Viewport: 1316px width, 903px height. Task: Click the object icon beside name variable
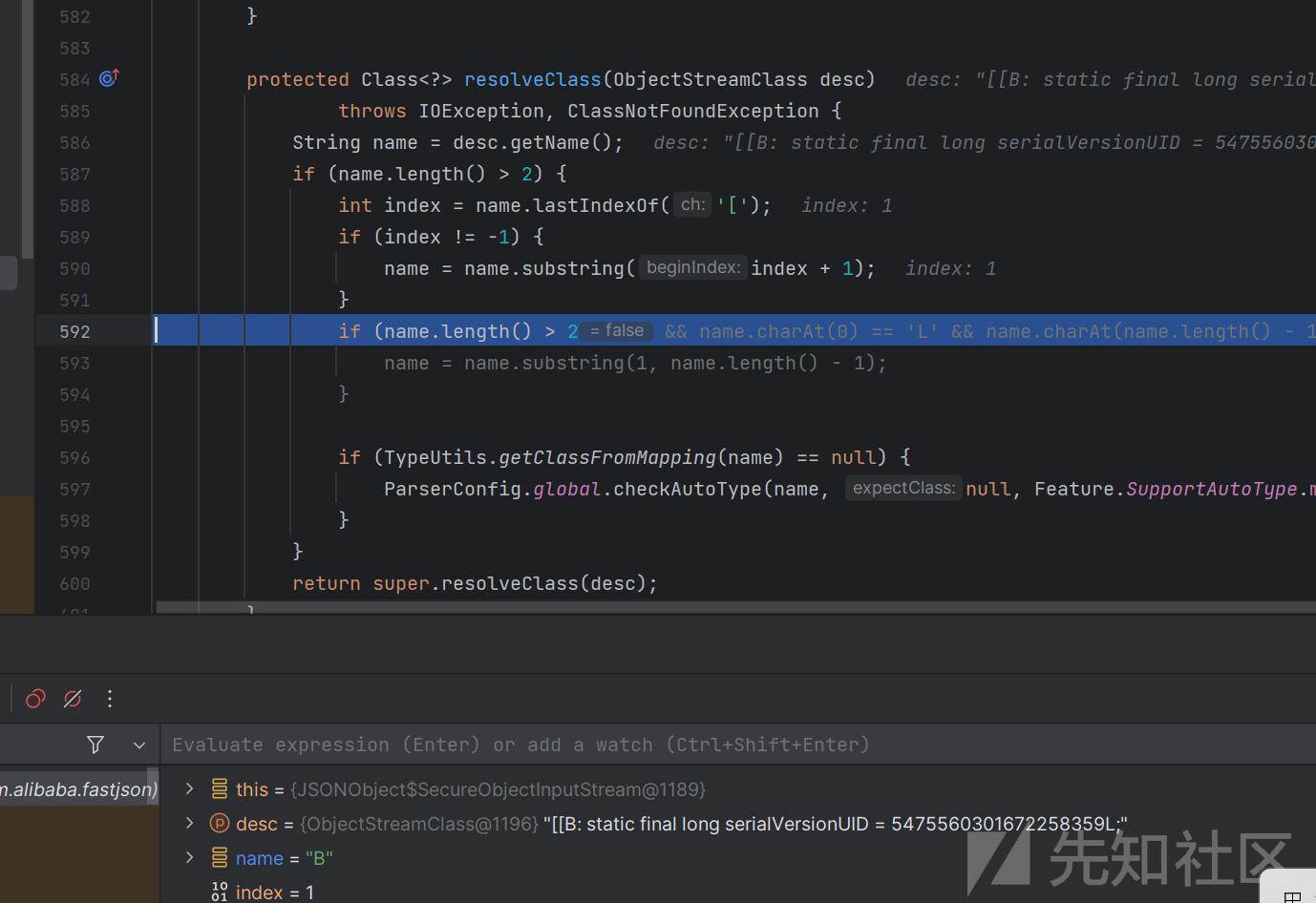point(220,857)
